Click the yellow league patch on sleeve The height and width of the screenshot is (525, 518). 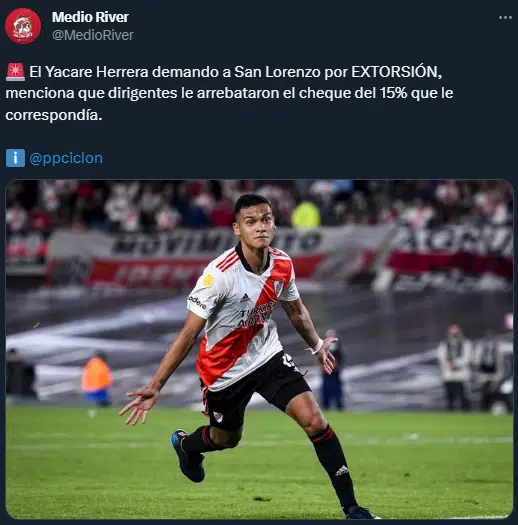[x=208, y=280]
